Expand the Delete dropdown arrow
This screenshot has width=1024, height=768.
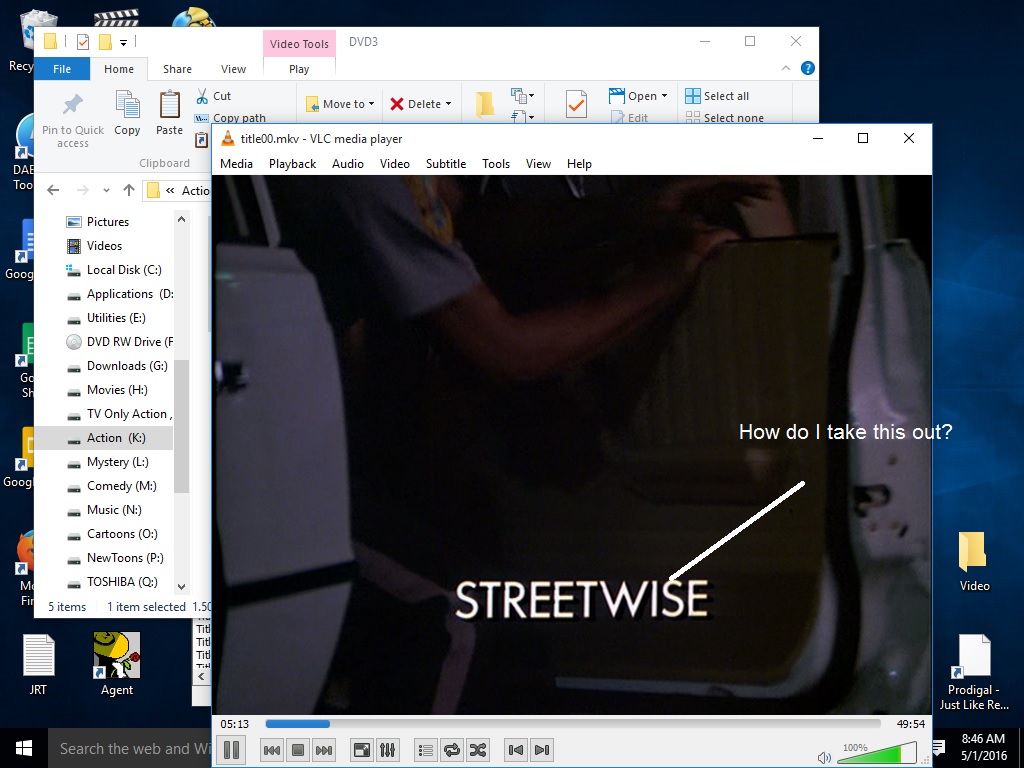pyautogui.click(x=448, y=104)
